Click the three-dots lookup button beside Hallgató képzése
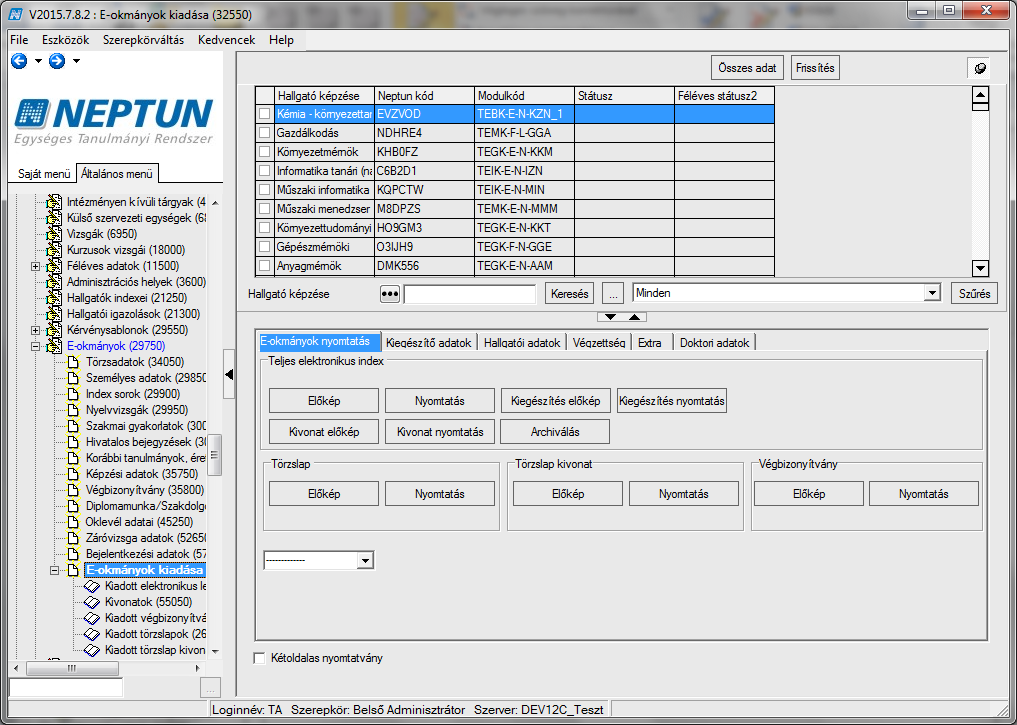1017x725 pixels. pyautogui.click(x=390, y=294)
